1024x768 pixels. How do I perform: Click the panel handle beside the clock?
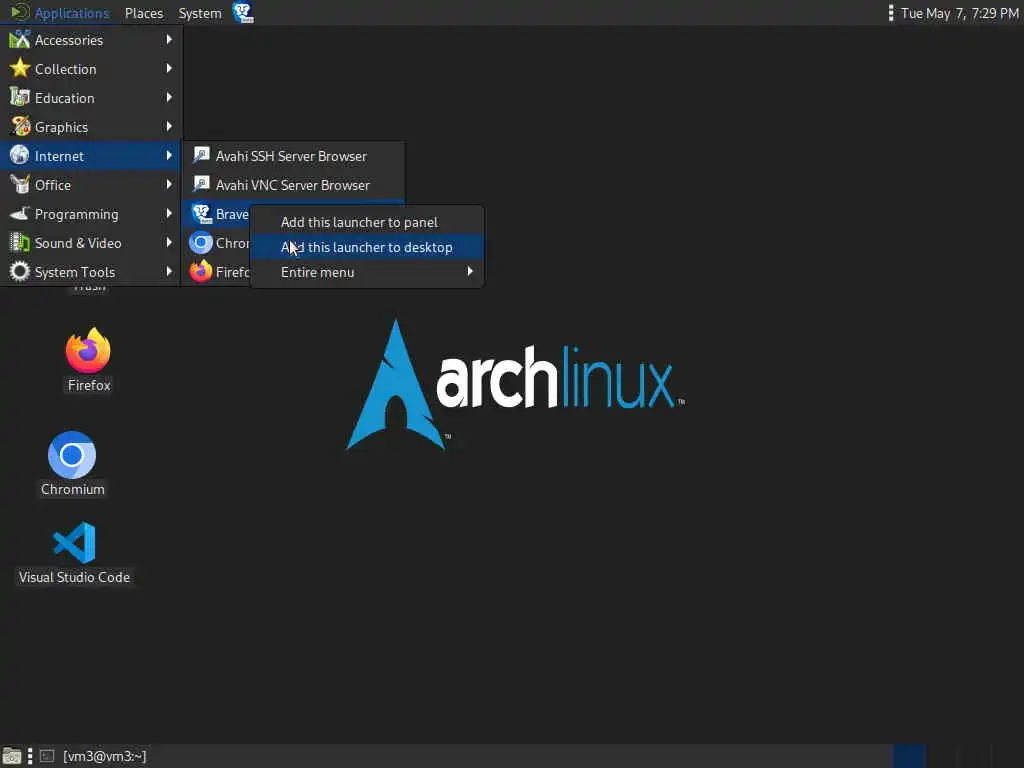891,13
